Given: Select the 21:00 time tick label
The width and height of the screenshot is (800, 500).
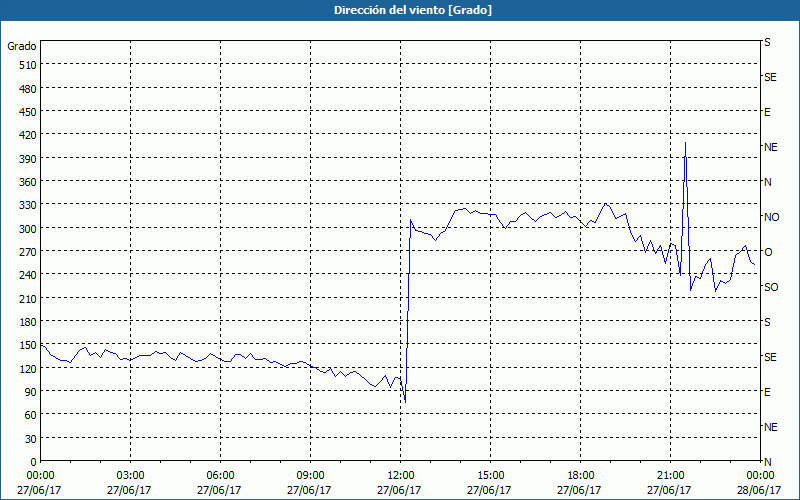Looking at the screenshot, I should (670, 476).
